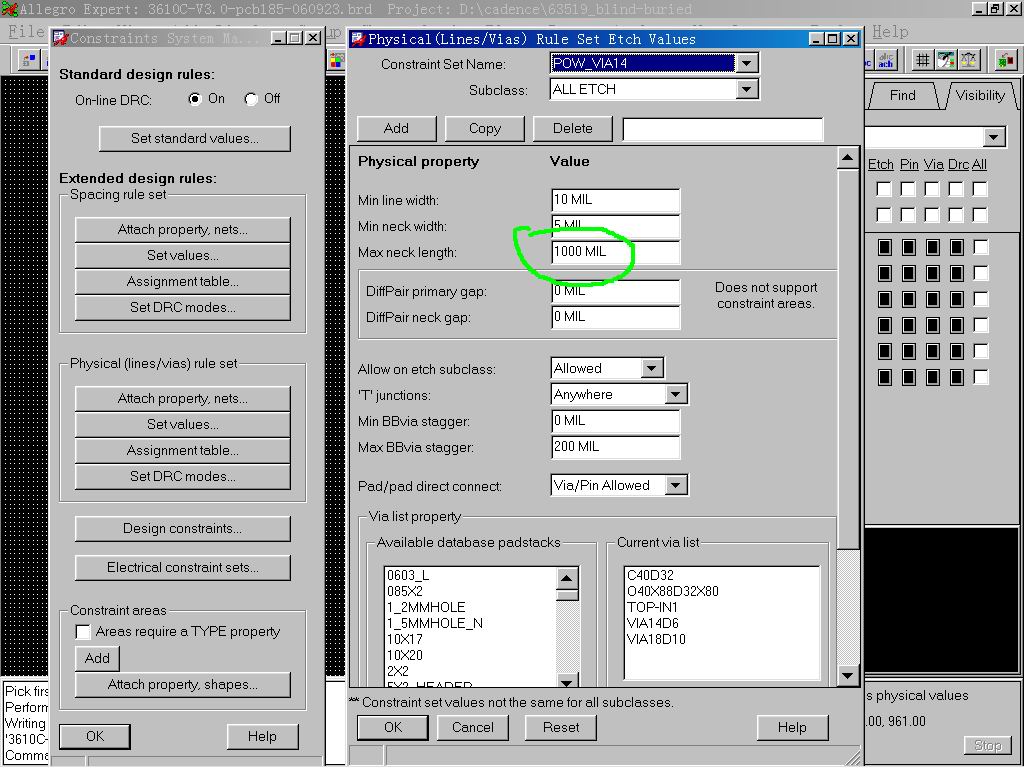The image size is (1024, 768).
Task: Click the Etch column header
Action: tap(880, 165)
